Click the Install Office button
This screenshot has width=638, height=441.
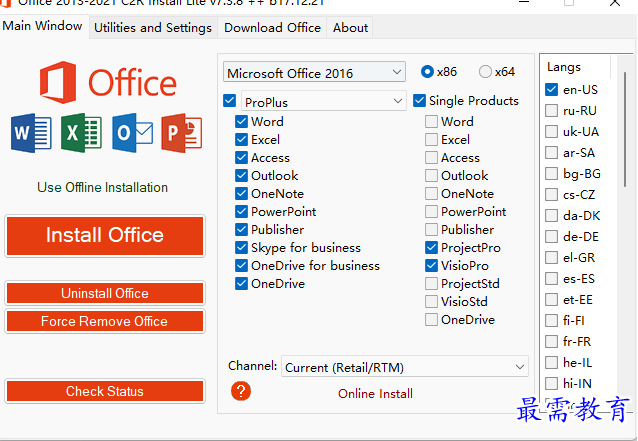(x=105, y=236)
